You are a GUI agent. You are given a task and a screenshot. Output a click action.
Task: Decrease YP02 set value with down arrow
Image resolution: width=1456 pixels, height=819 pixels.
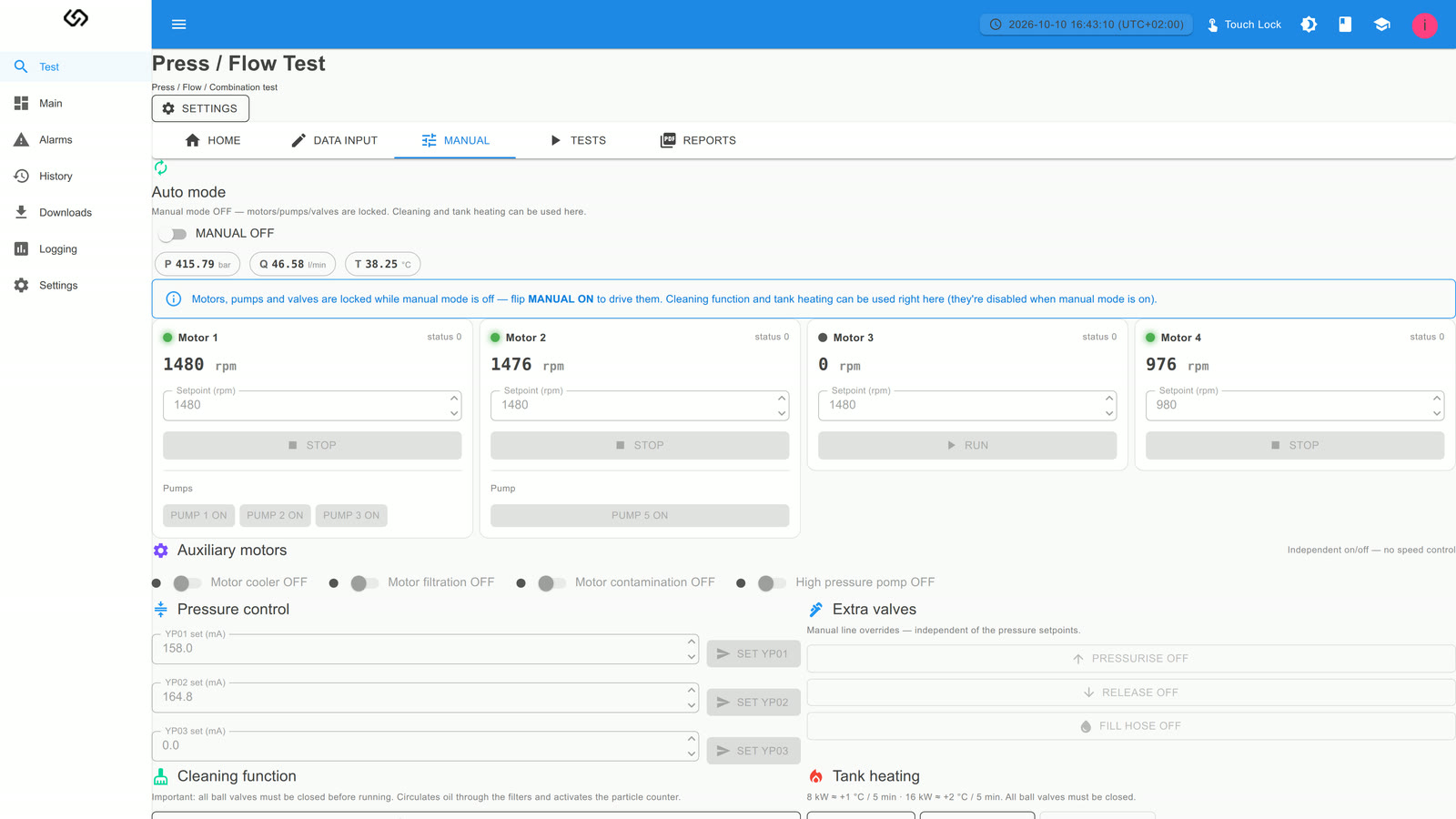coord(692,705)
